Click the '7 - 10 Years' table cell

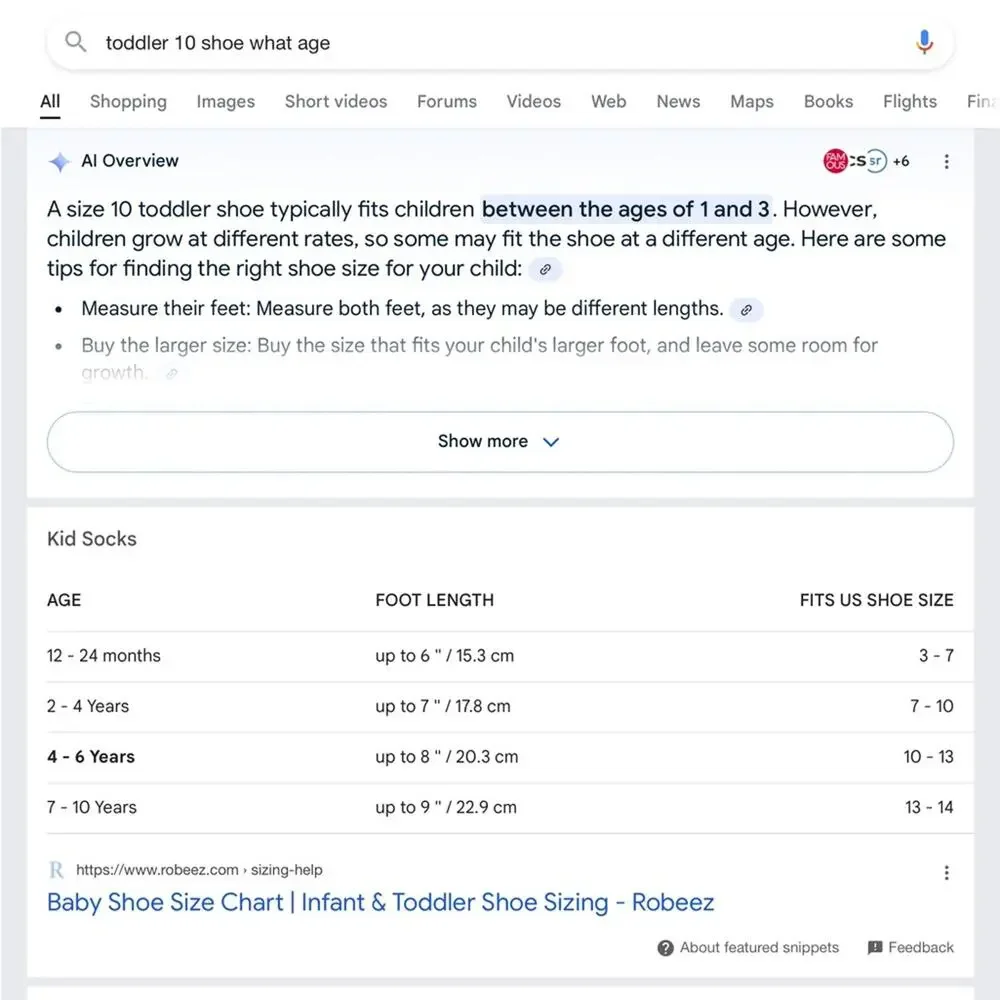pyautogui.click(x=92, y=807)
